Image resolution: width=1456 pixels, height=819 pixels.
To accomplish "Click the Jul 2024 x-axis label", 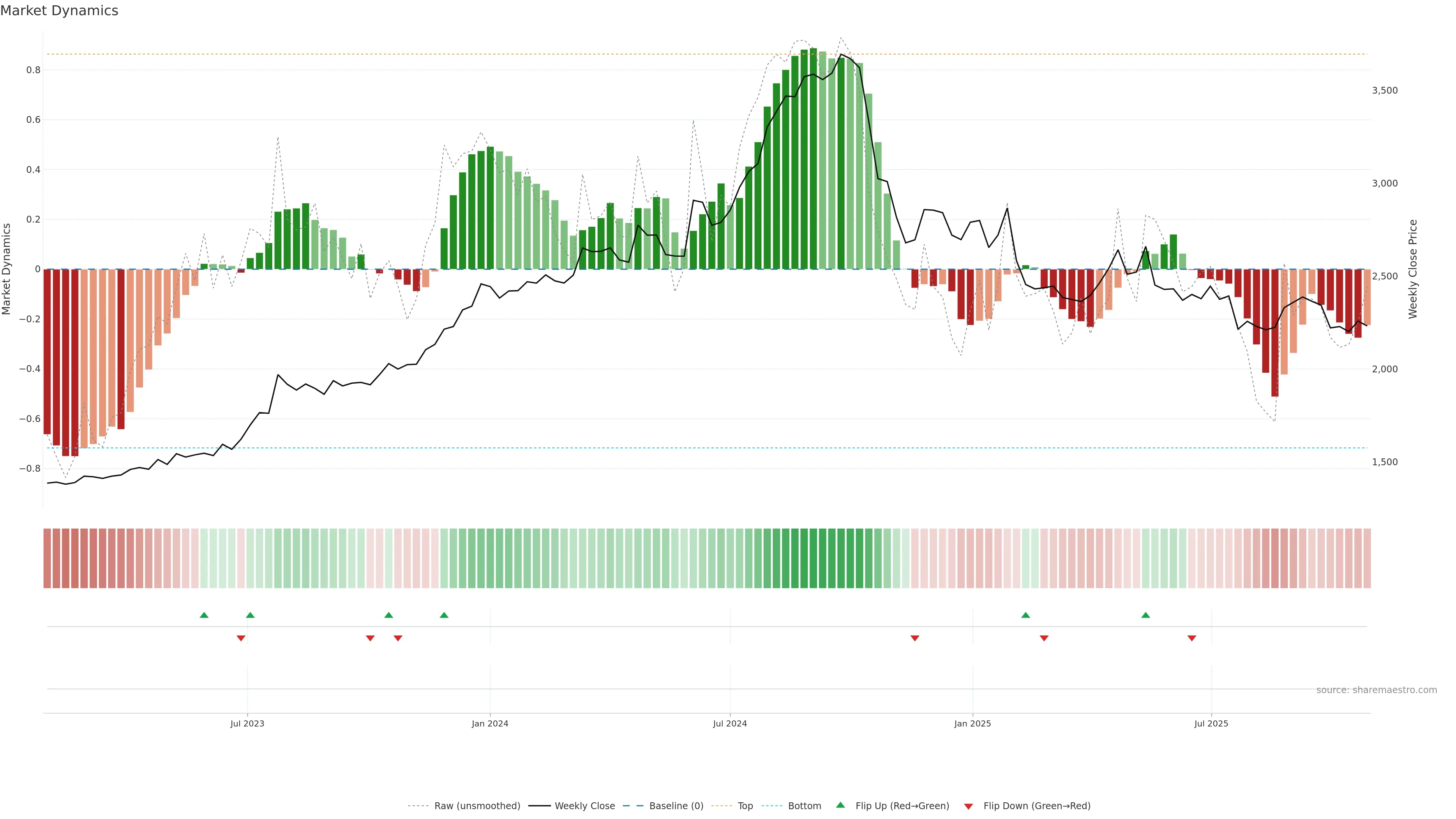I will pos(730,723).
